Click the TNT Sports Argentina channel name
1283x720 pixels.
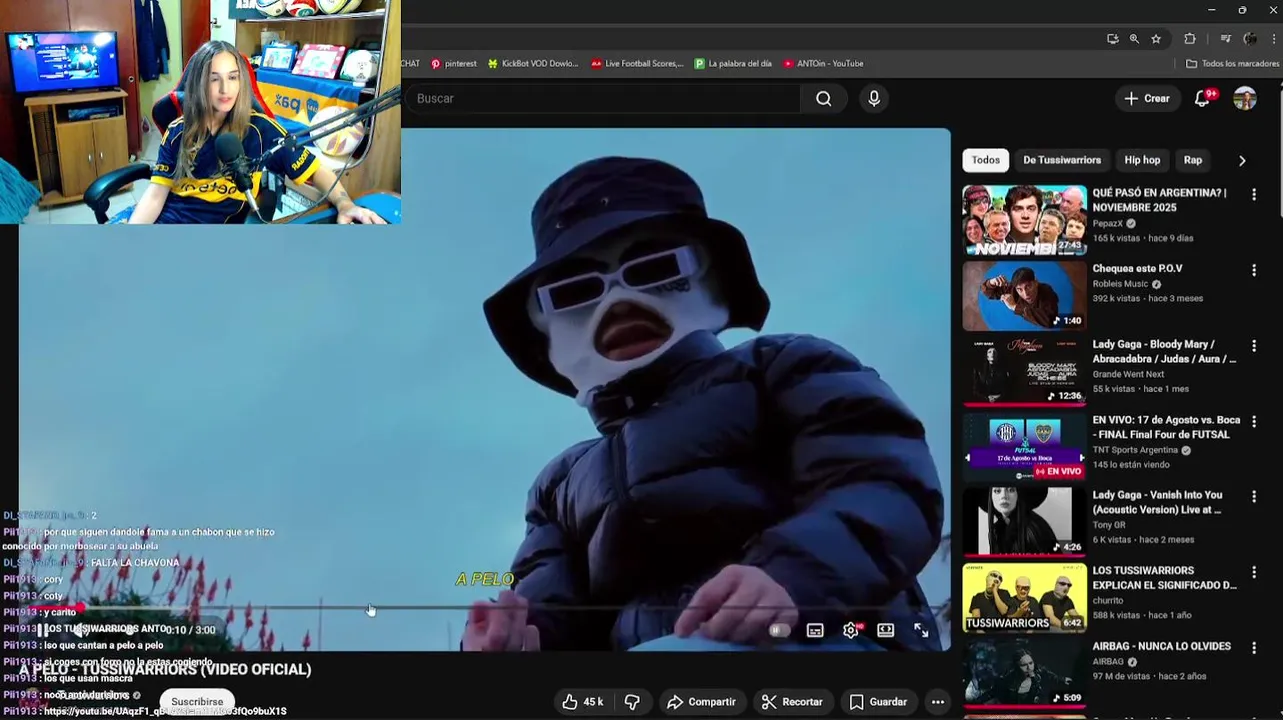[x=1135, y=450]
